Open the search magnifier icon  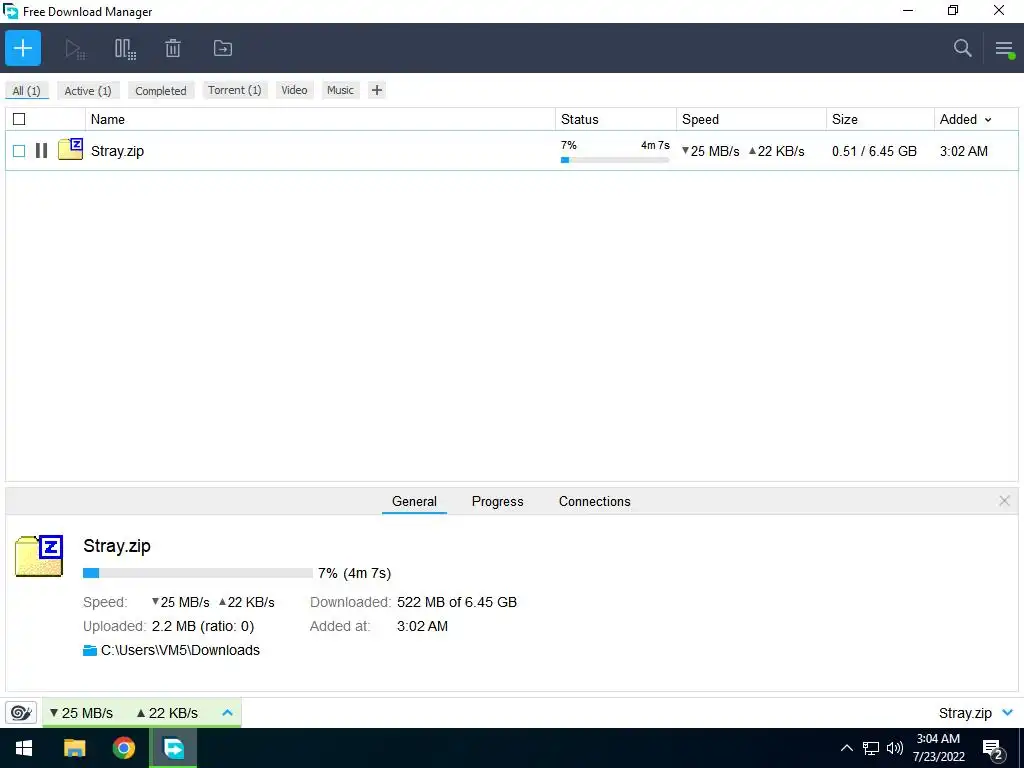coord(963,48)
